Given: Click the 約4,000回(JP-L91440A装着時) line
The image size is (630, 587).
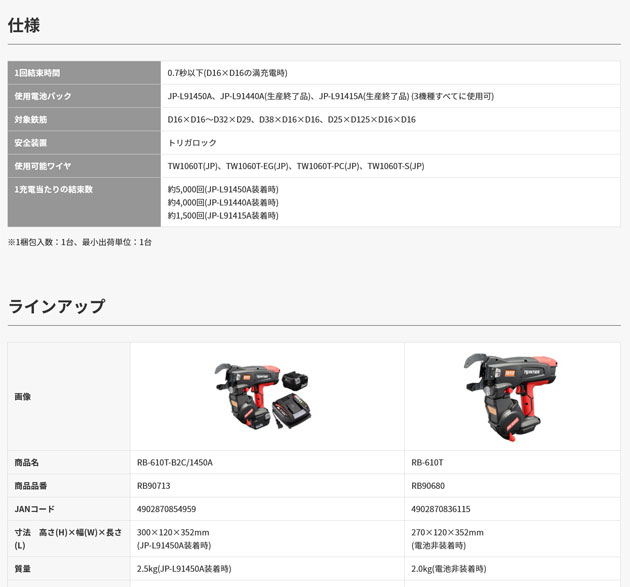Looking at the screenshot, I should [x=223, y=202].
